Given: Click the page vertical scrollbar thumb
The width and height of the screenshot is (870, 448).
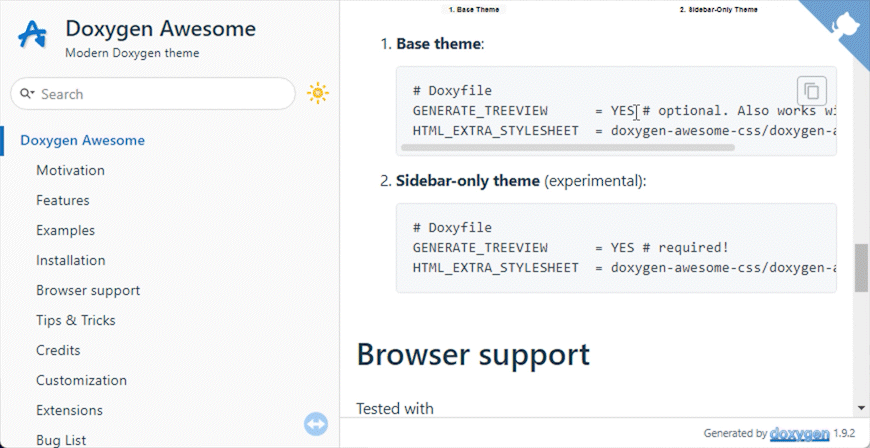Looking at the screenshot, I should click(861, 268).
